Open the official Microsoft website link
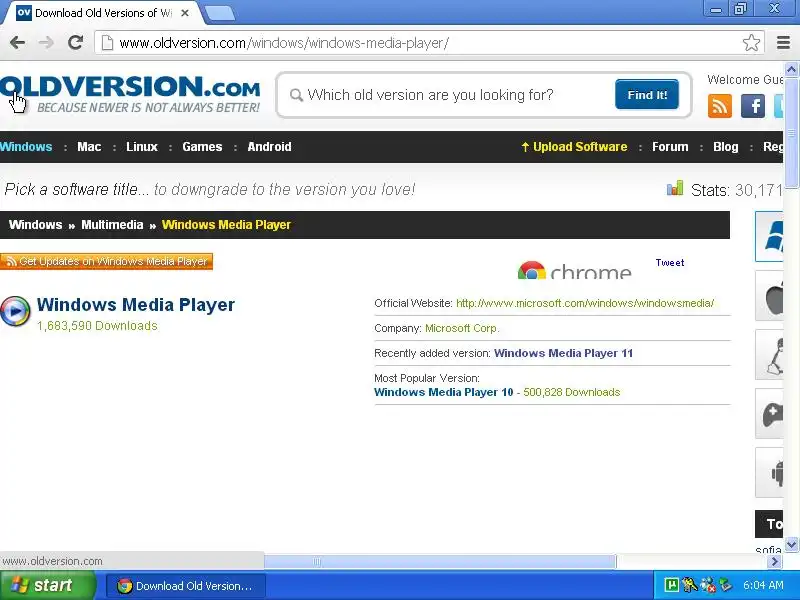This screenshot has height=600, width=800. click(x=585, y=303)
